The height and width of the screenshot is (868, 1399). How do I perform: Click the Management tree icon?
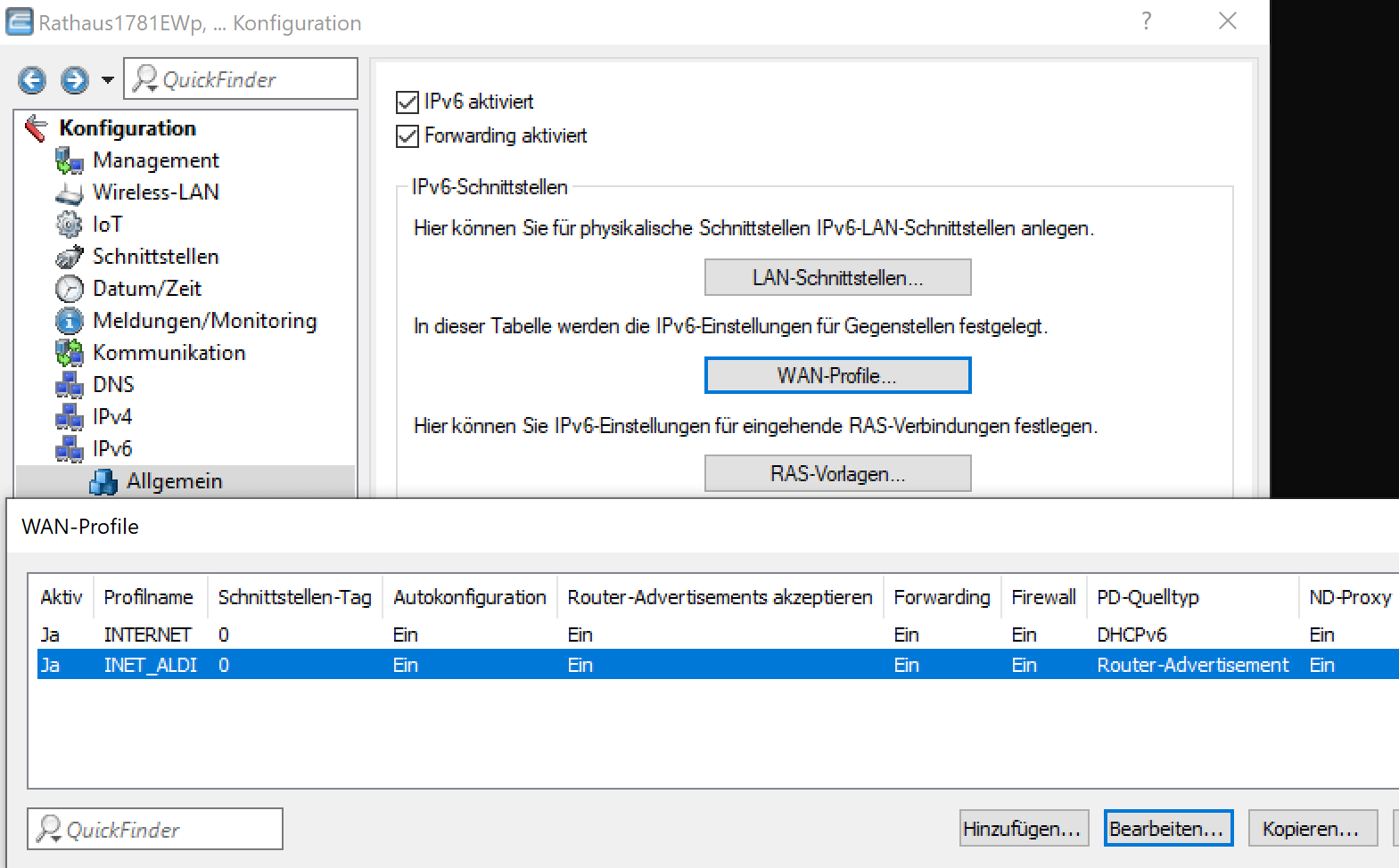[70, 160]
